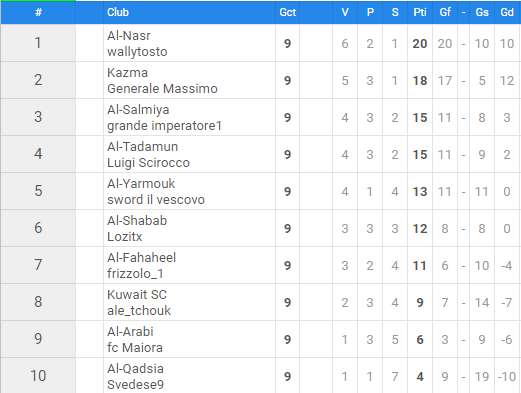Screen dimensions: 521x393
Task: Click the Gf column header
Action: (x=445, y=12)
